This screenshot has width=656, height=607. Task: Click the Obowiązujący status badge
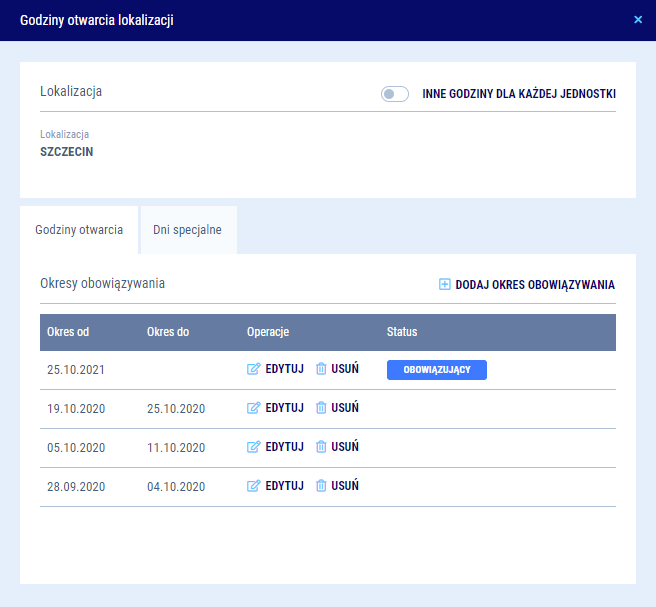[436, 369]
